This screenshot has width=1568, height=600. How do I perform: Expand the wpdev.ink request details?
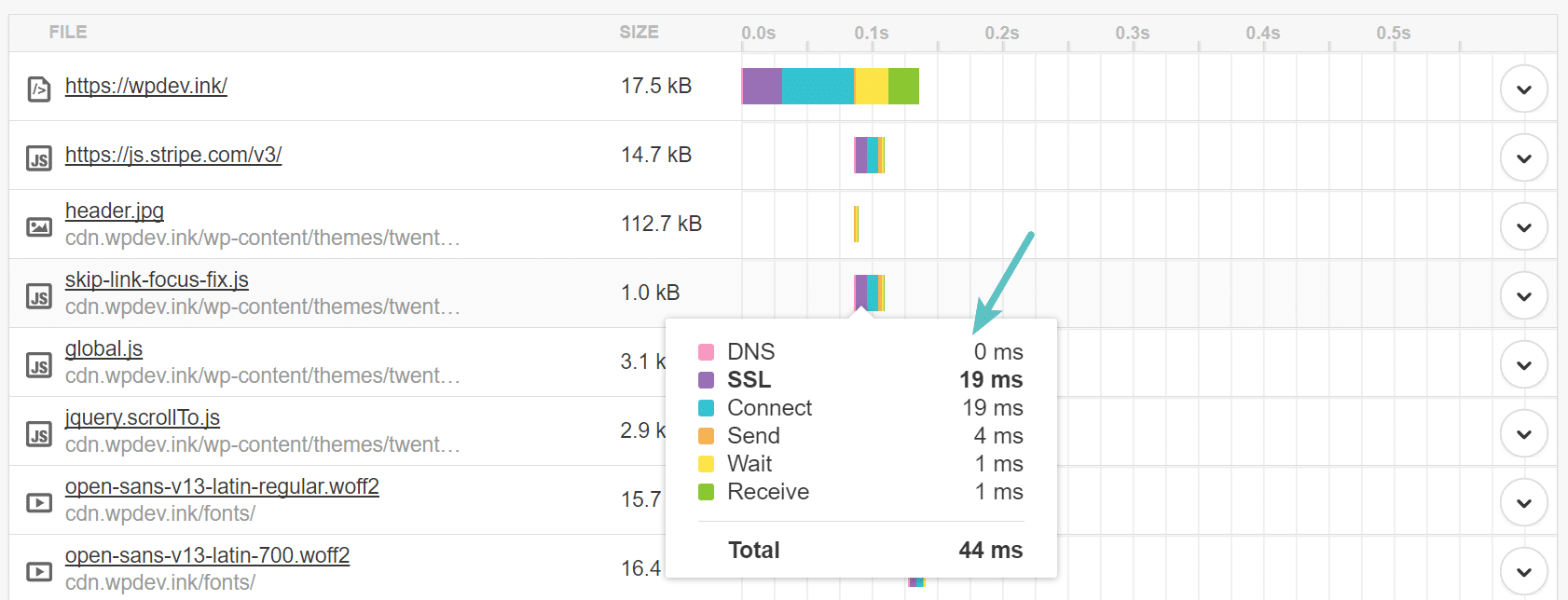(x=1523, y=89)
